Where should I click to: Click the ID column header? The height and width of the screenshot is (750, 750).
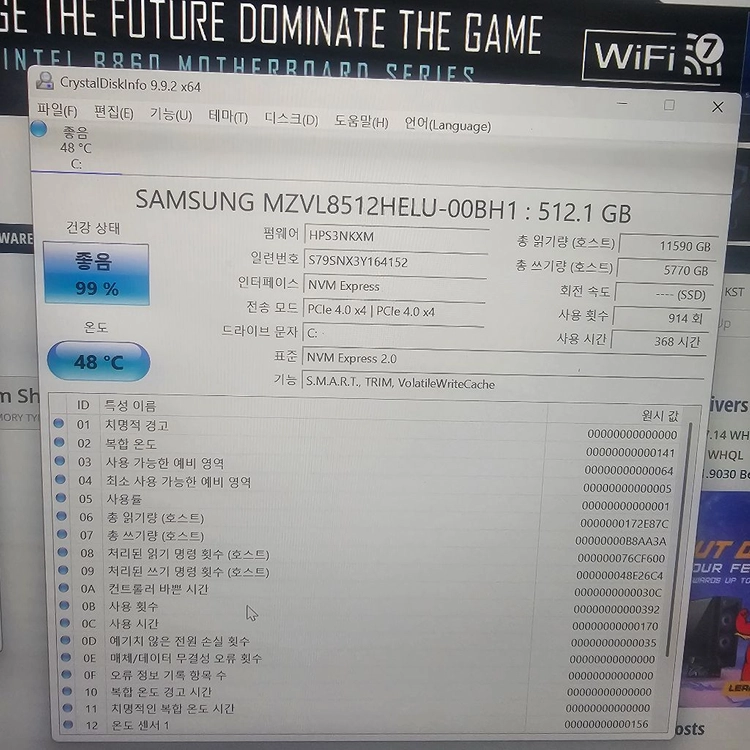tap(83, 405)
